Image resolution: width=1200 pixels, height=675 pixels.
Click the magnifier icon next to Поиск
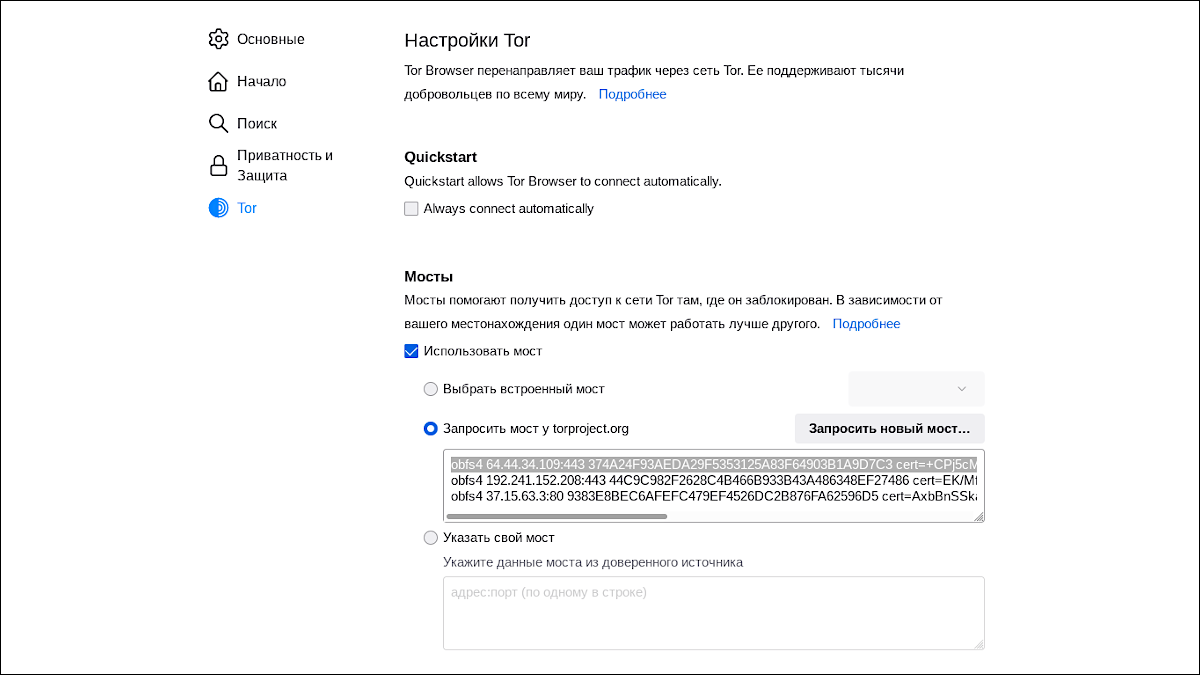pos(218,123)
